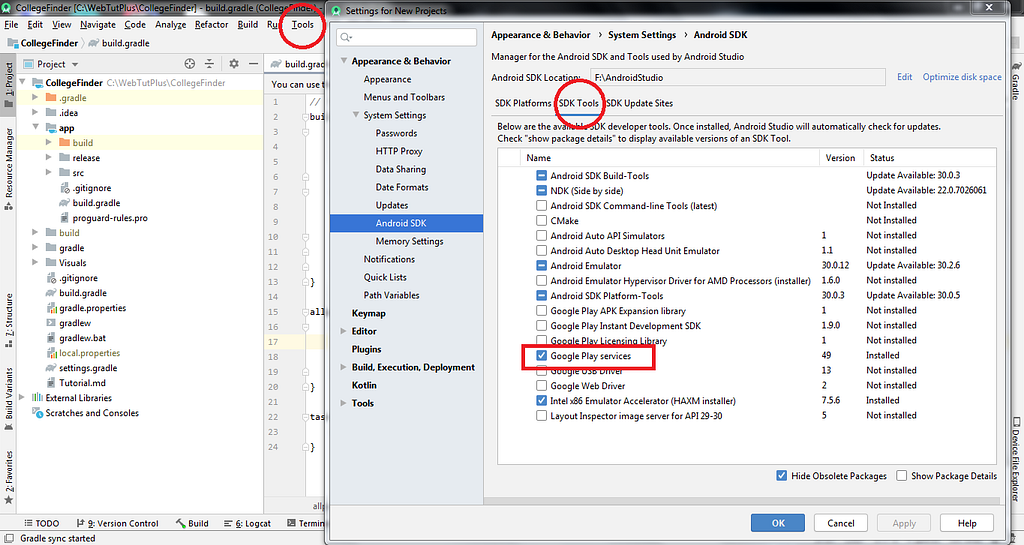Select HTTP Proxy settings page
Screen dimensions: 1024x545
coord(398,151)
